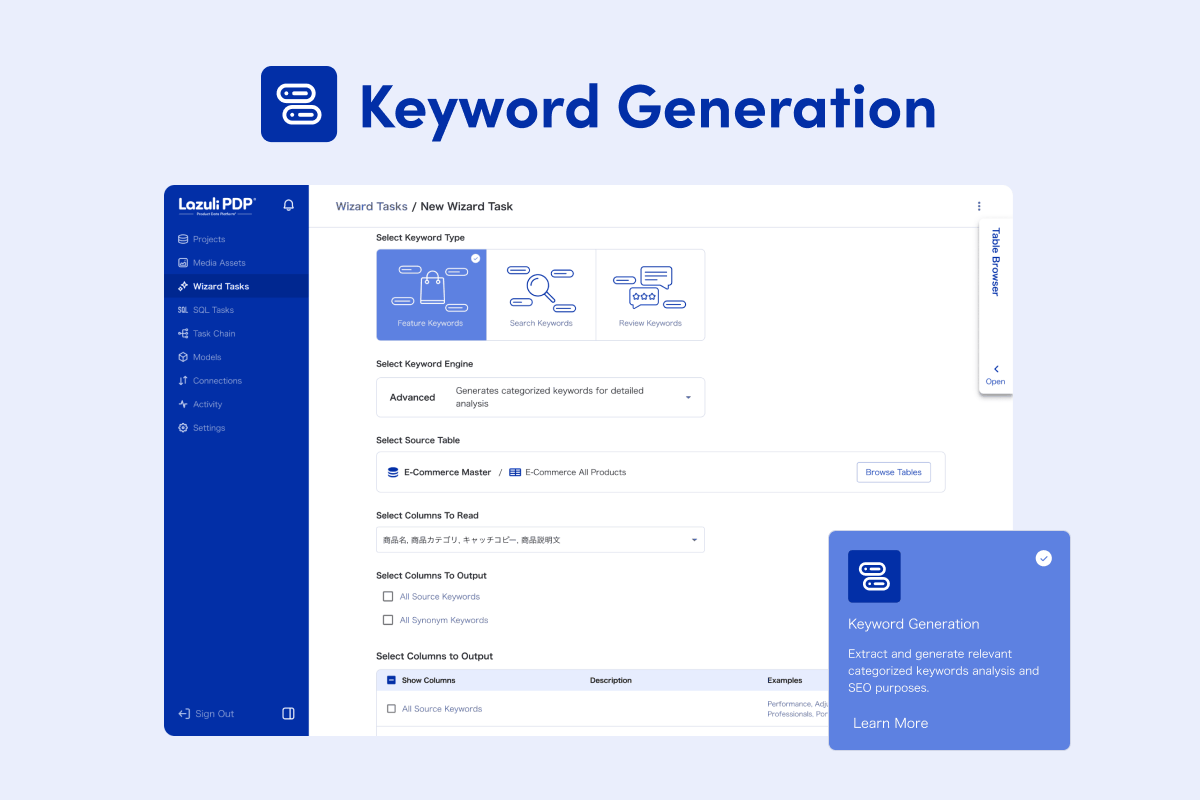Click the Wizard Tasks breadcrumb link

tap(371, 206)
